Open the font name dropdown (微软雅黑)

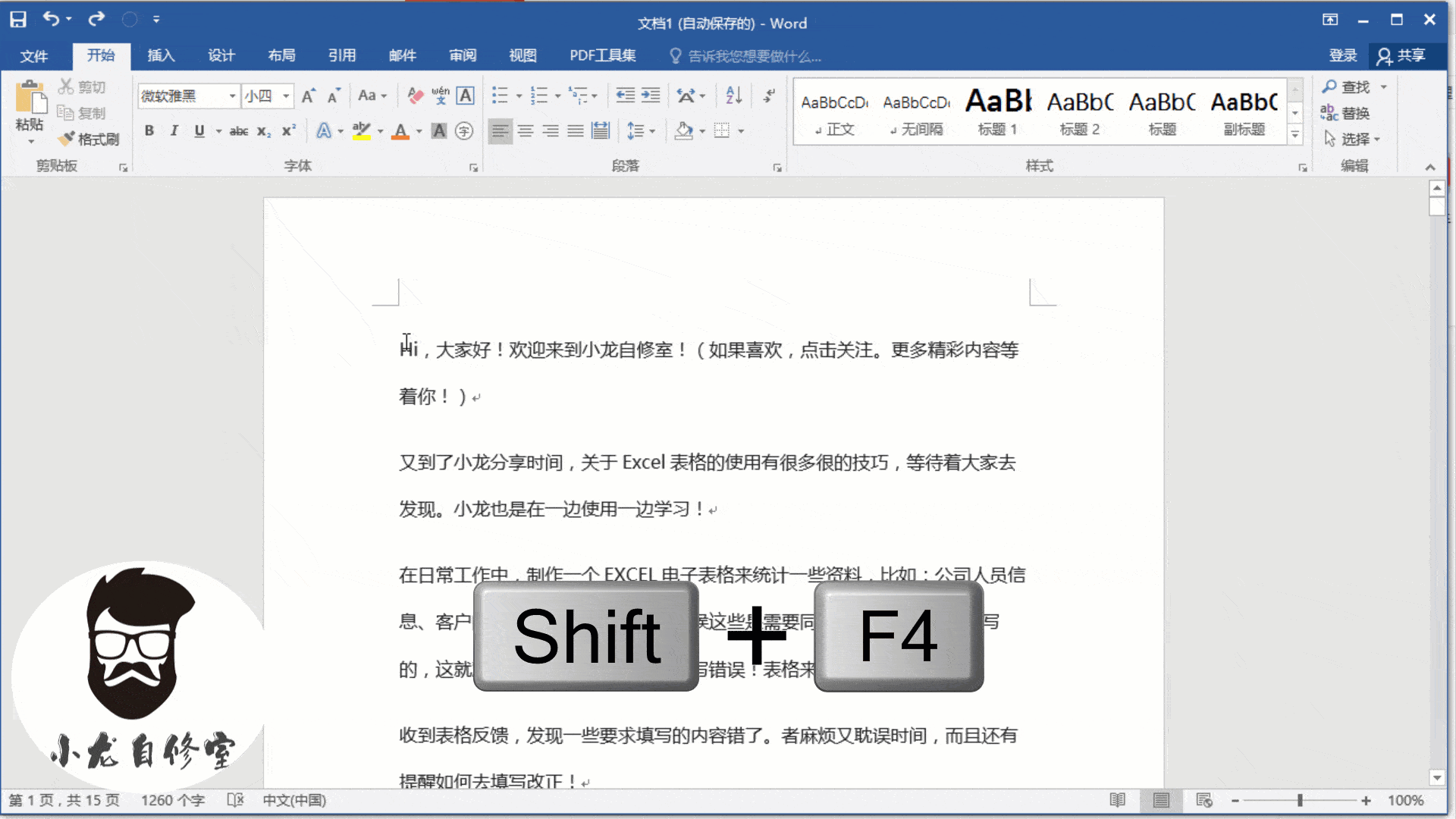(232, 96)
